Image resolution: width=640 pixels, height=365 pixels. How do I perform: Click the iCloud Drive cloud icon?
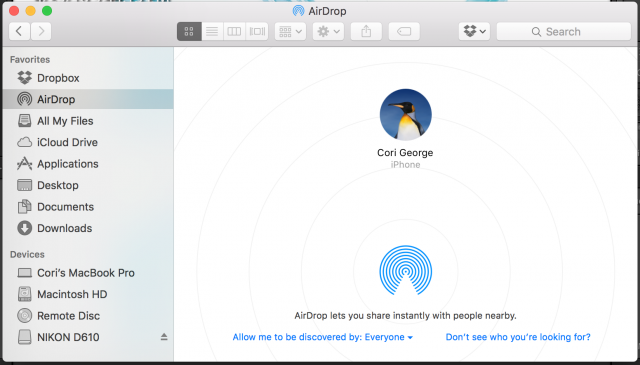24,142
